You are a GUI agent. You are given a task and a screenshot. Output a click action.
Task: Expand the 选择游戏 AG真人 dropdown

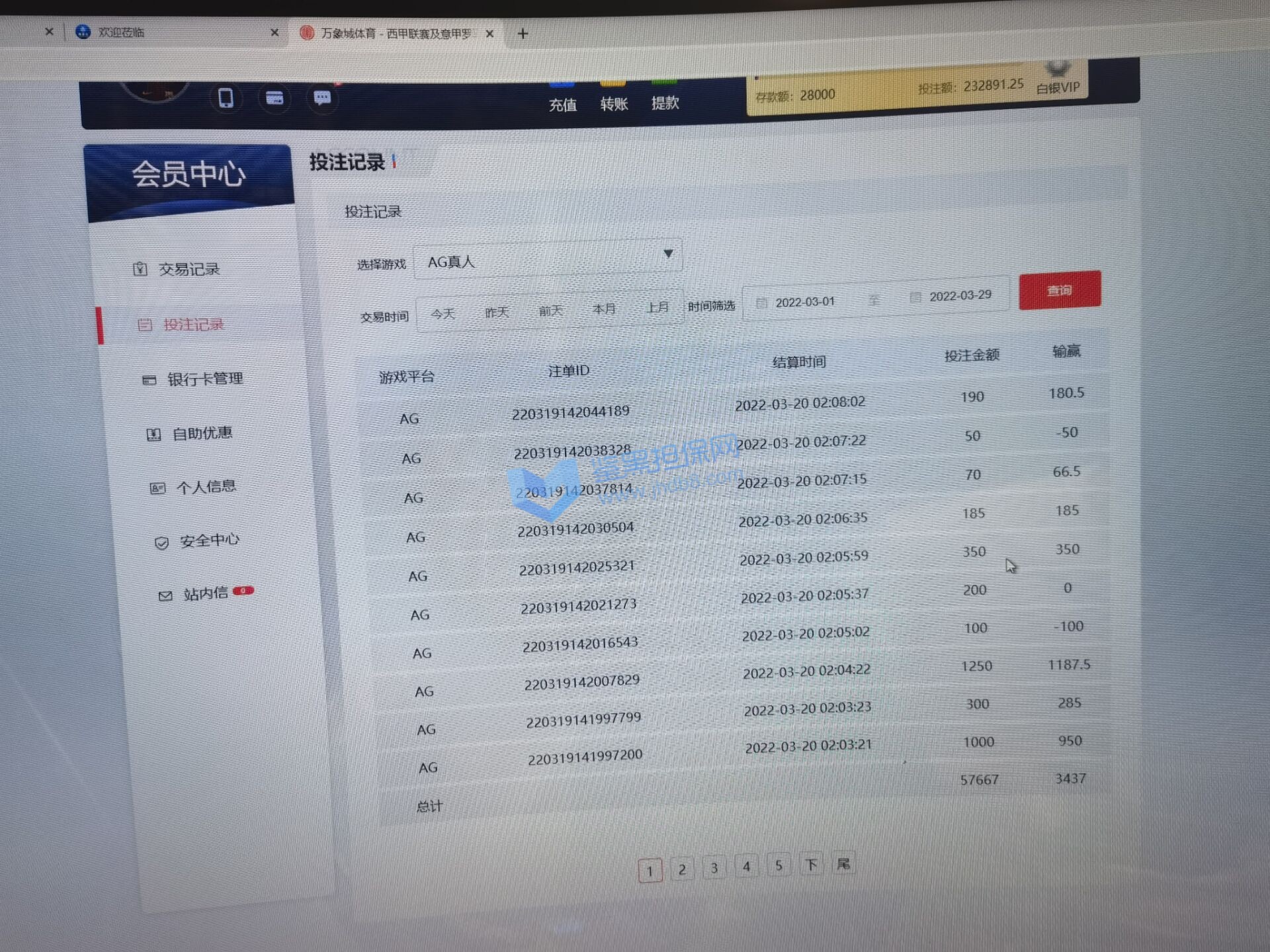click(x=548, y=259)
